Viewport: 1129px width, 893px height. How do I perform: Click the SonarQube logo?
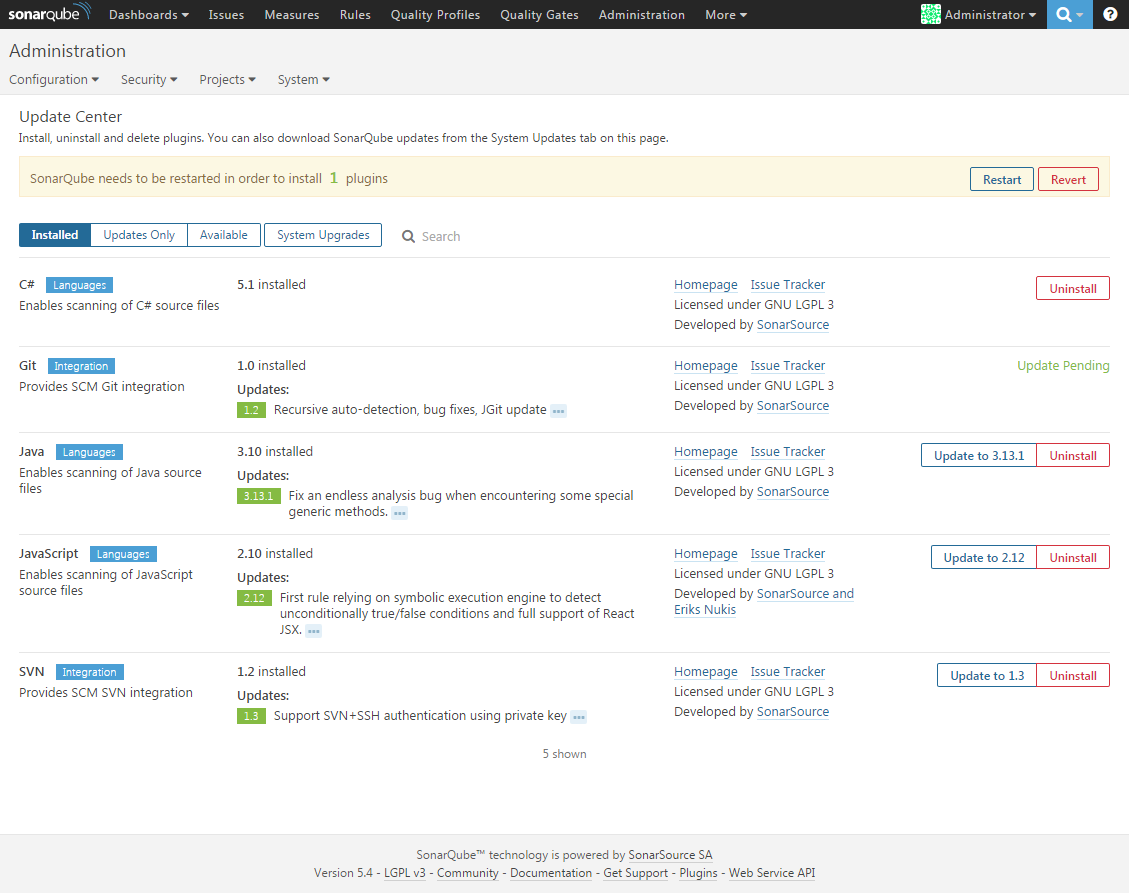point(49,14)
